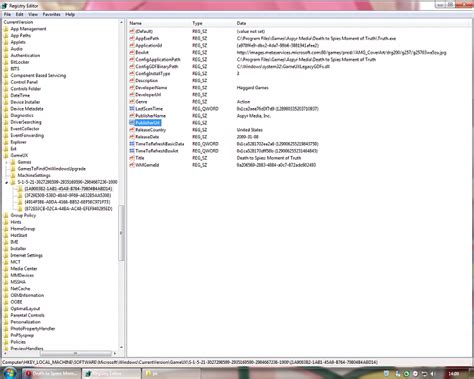Open the Windows Start button
The image size is (474, 379).
[x=9, y=373]
